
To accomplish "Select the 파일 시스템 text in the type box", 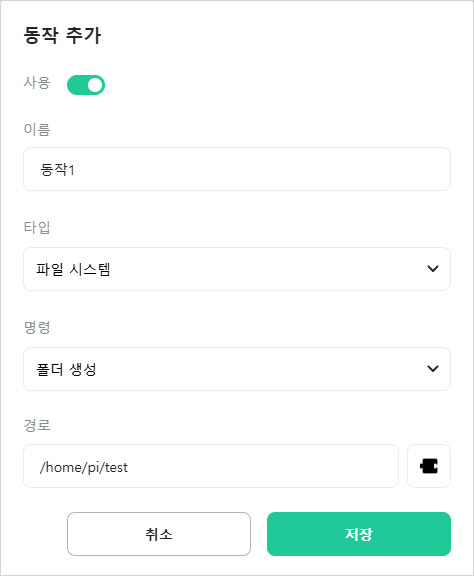I will point(73,269).
